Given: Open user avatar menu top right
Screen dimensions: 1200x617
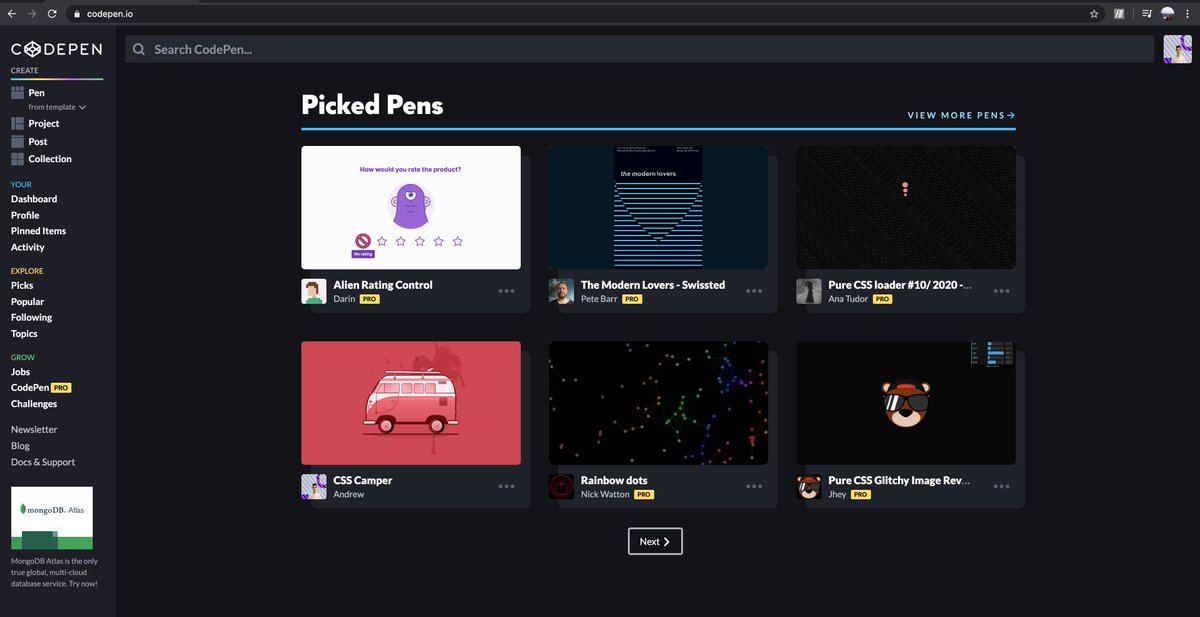Looking at the screenshot, I should pyautogui.click(x=1178, y=49).
